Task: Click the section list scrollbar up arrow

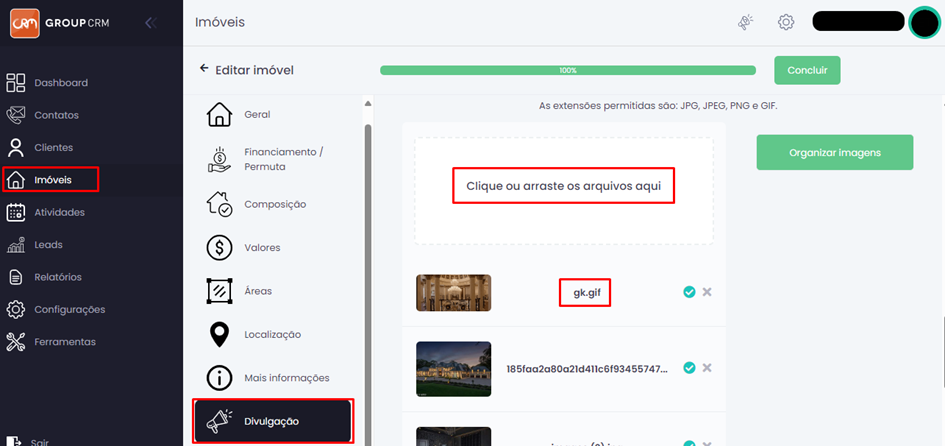Action: [368, 103]
